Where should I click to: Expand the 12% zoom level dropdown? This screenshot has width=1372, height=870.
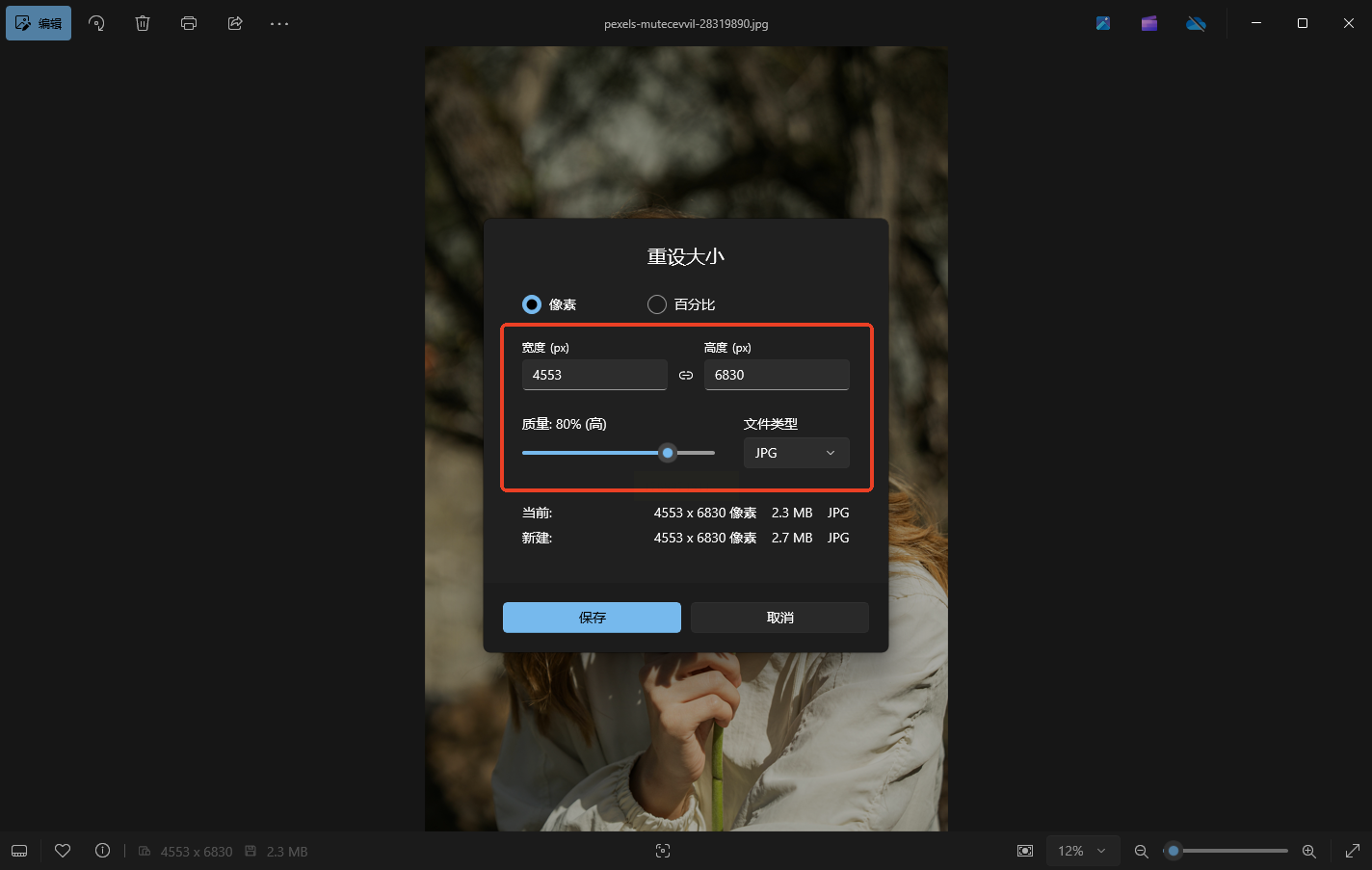coord(1083,851)
